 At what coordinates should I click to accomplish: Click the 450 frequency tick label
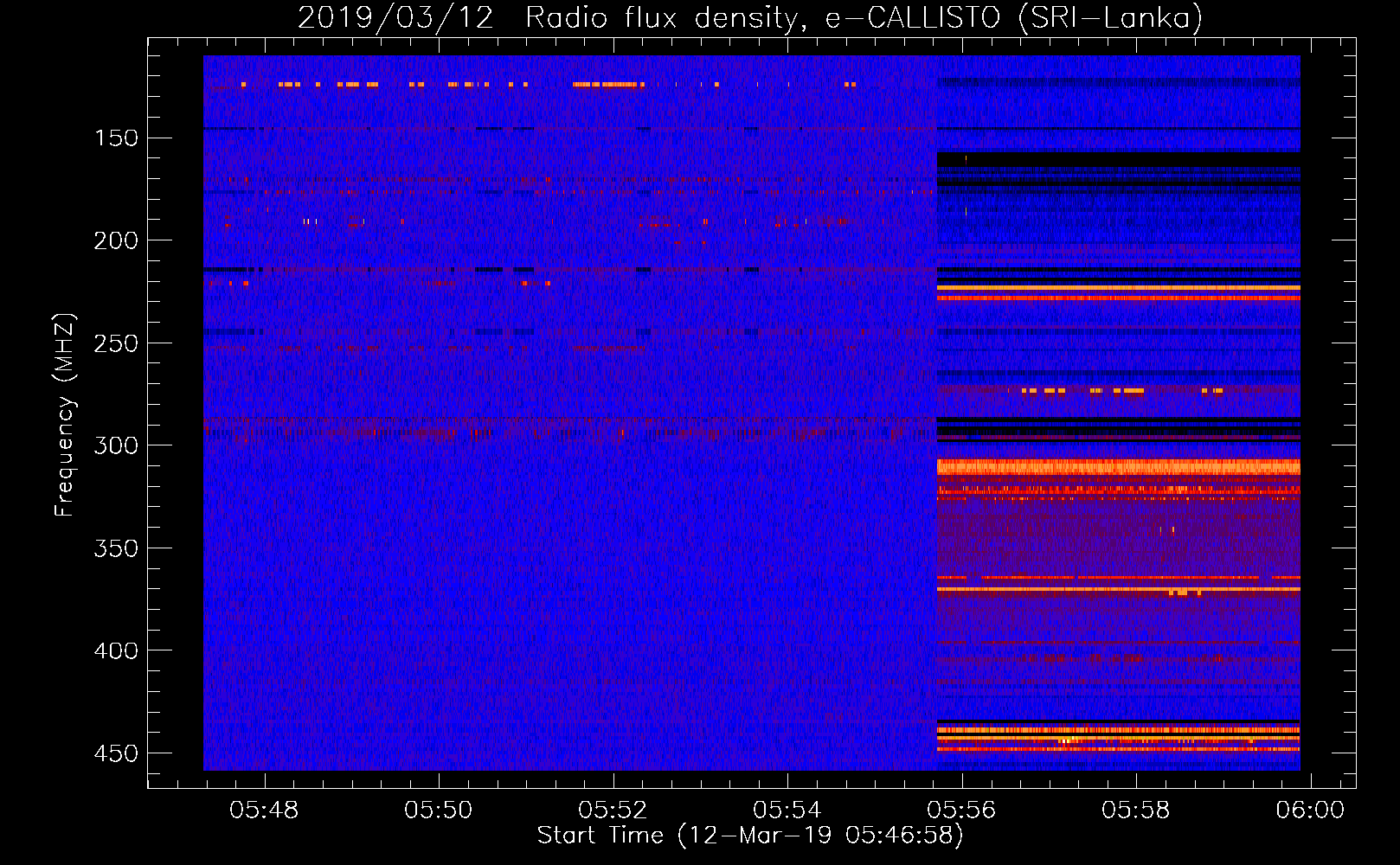coord(116,753)
